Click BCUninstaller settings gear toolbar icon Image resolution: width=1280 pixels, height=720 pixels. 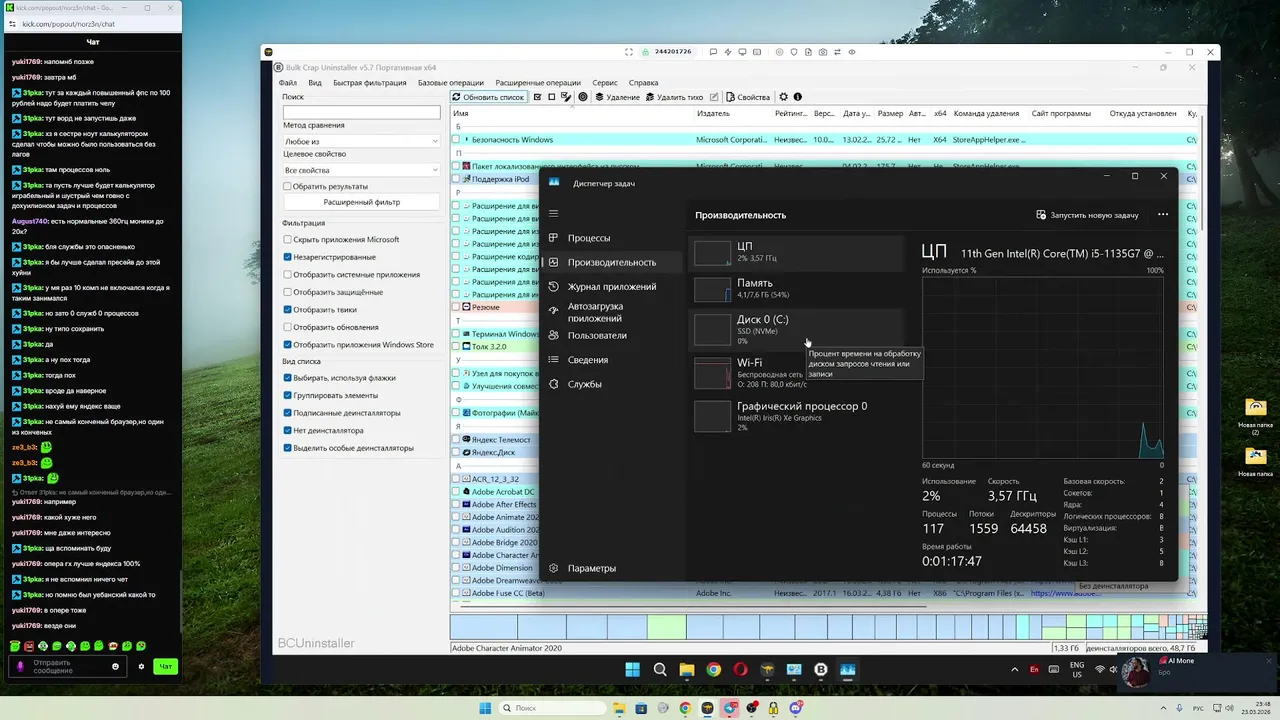click(783, 97)
